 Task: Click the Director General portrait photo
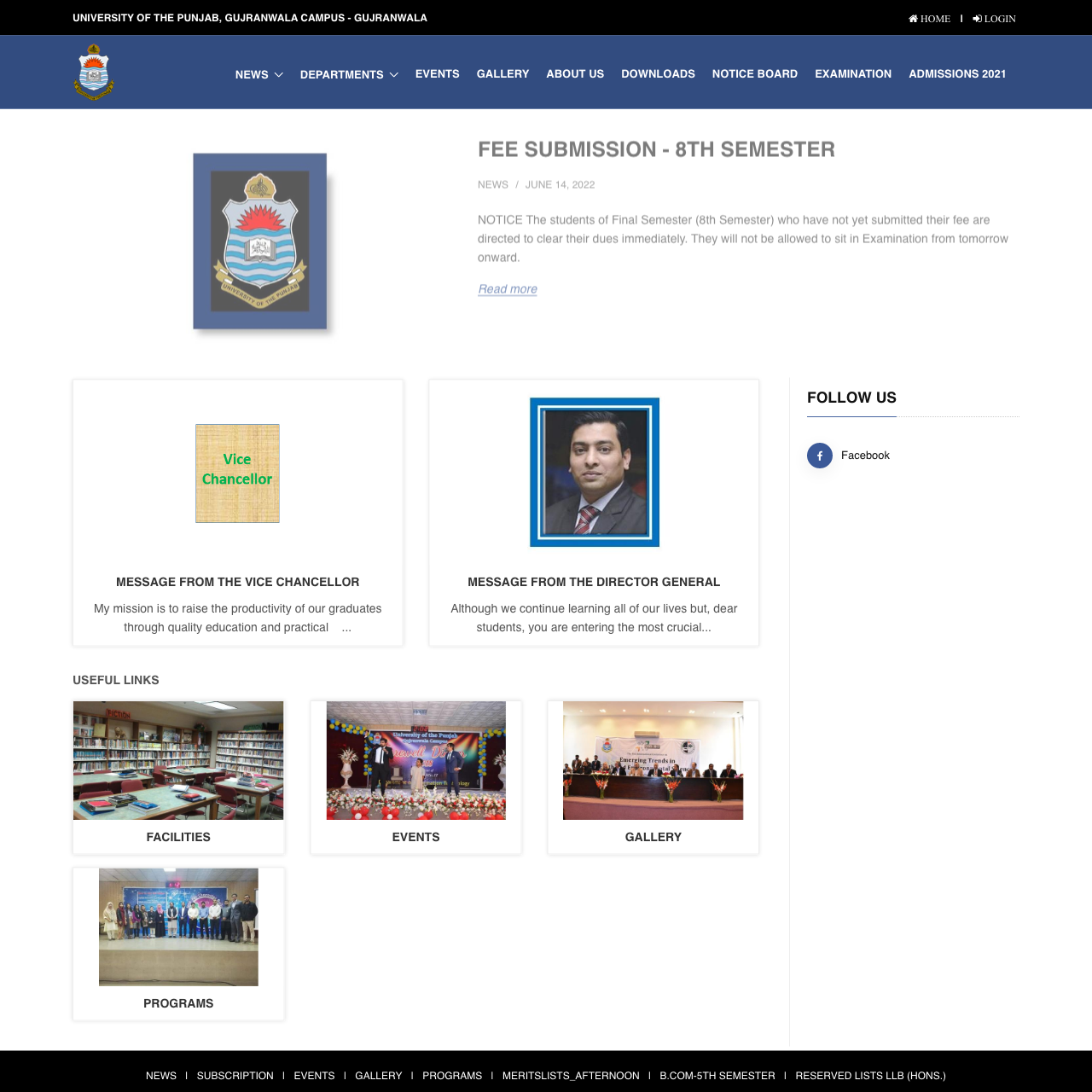(x=595, y=472)
